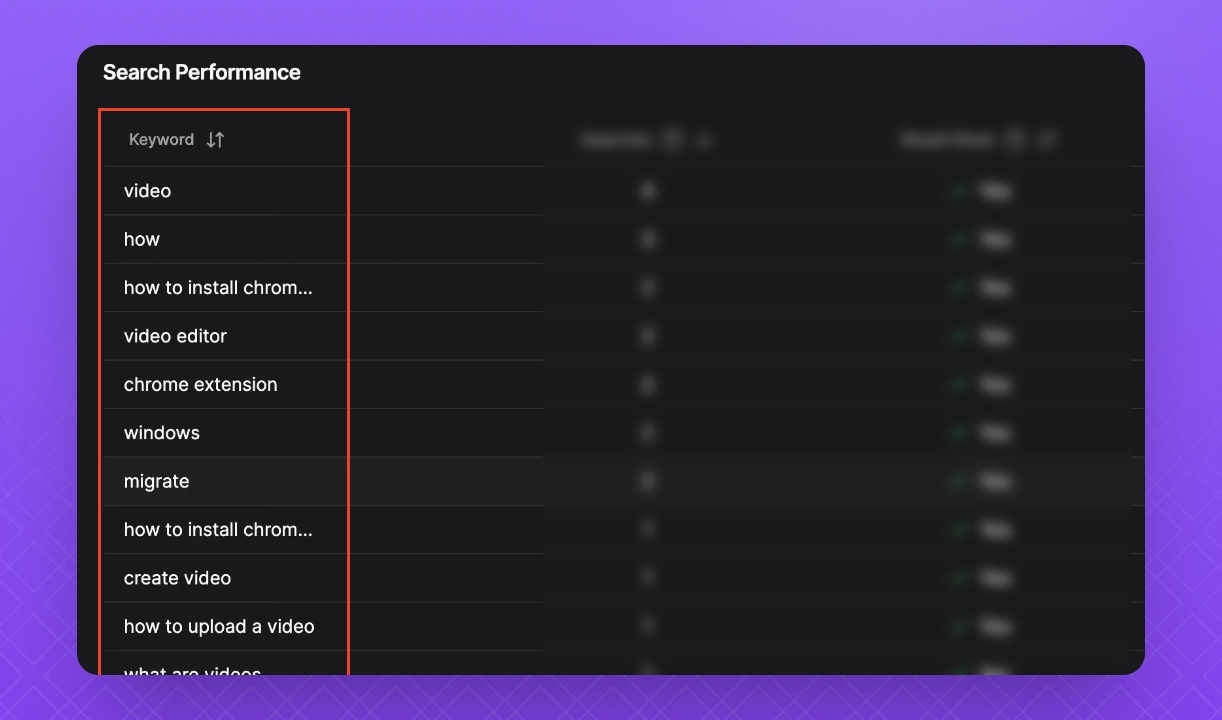
Task: Click the sort arrows beside Keyword
Action: tap(215, 140)
